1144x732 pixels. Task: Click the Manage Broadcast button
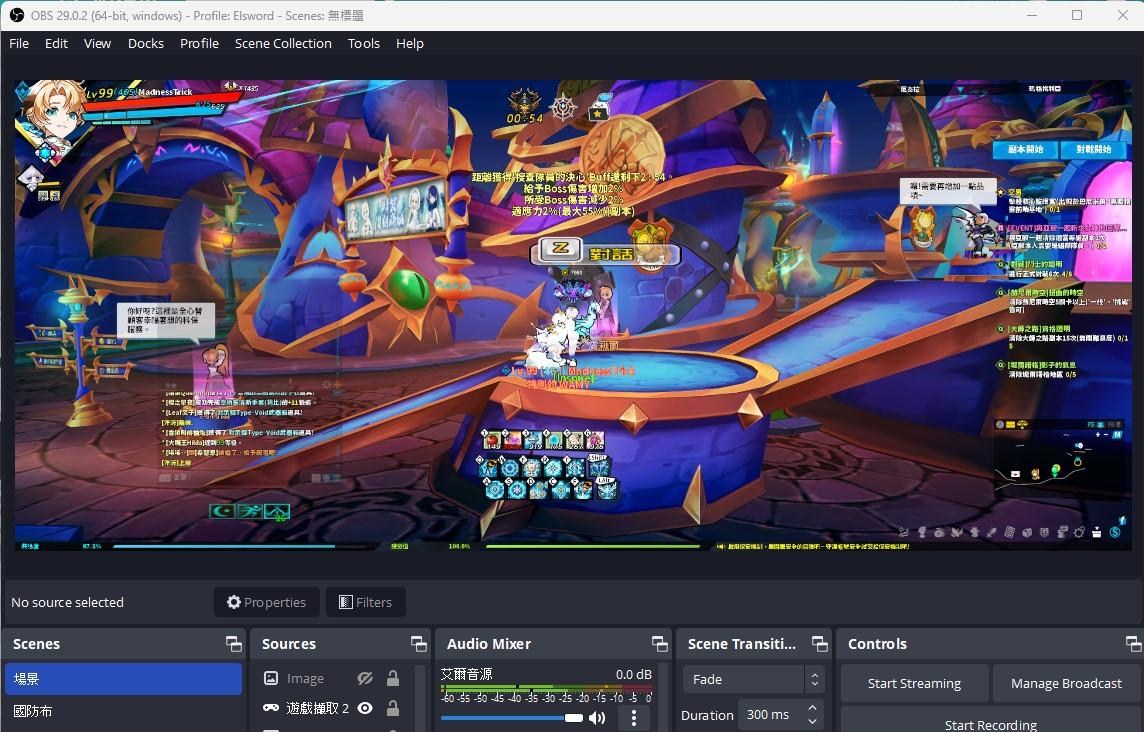pos(1066,683)
